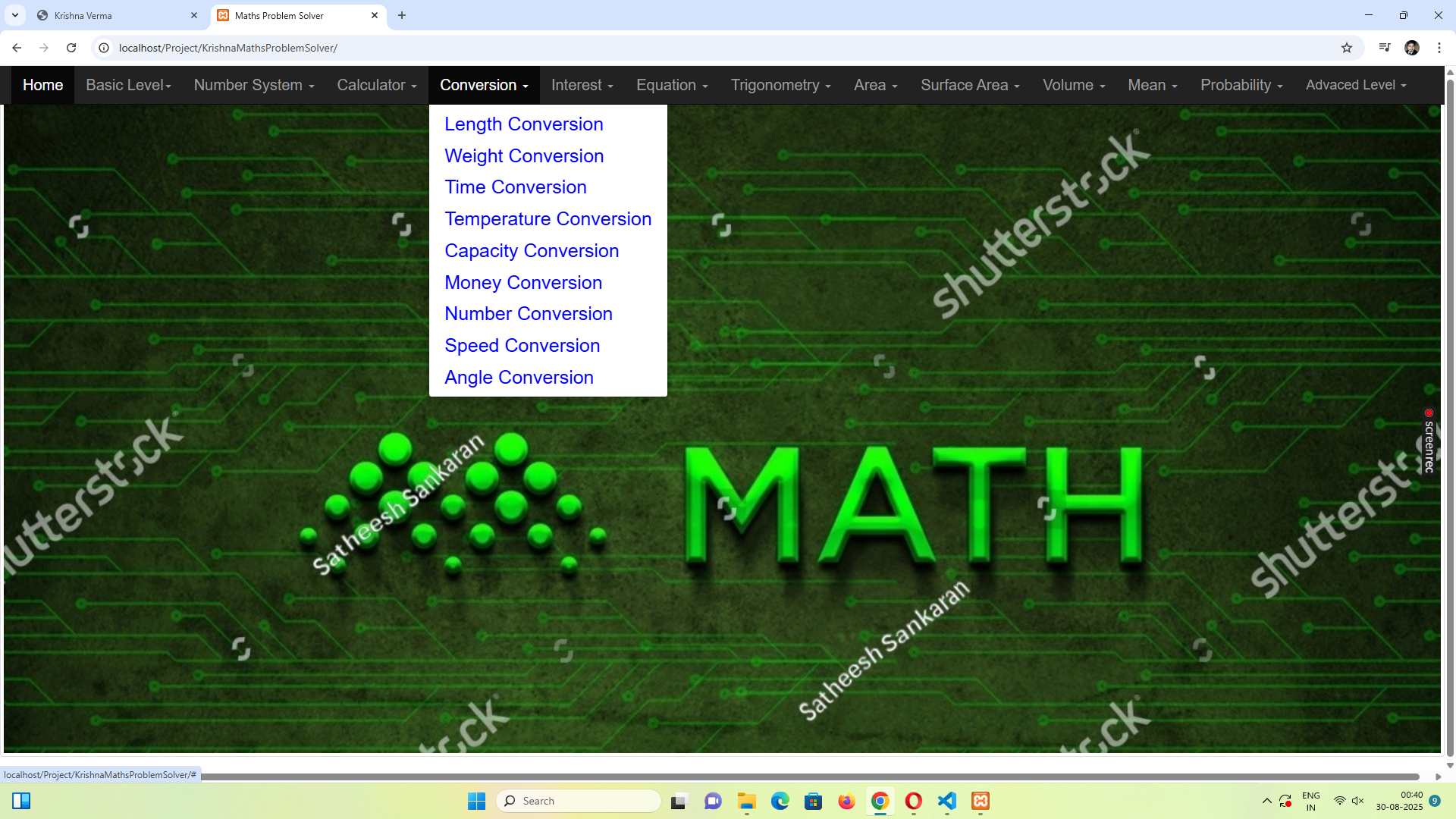
Task: Click the taskbar Search box
Action: [578, 801]
